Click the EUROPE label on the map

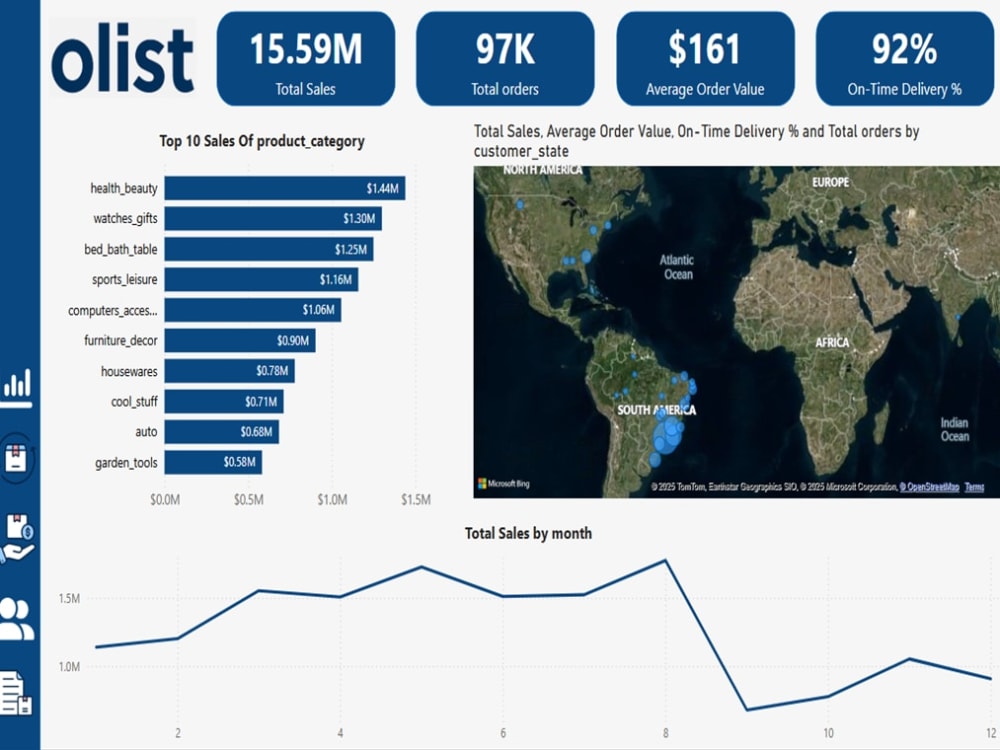[830, 182]
